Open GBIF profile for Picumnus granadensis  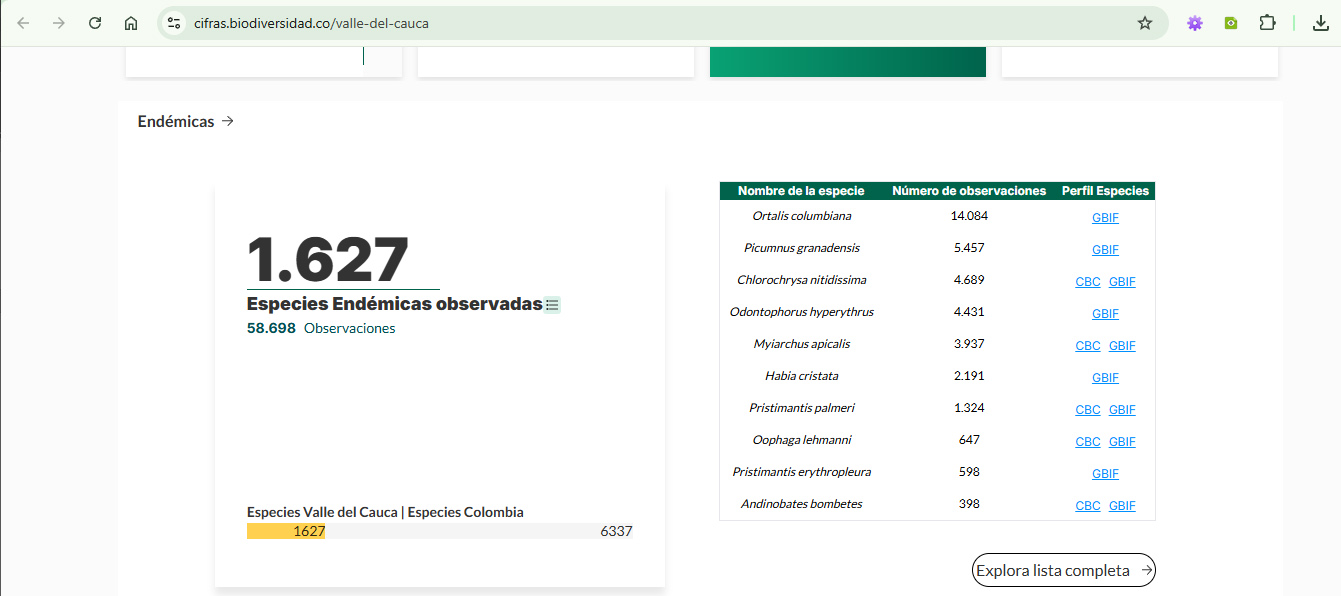point(1105,250)
